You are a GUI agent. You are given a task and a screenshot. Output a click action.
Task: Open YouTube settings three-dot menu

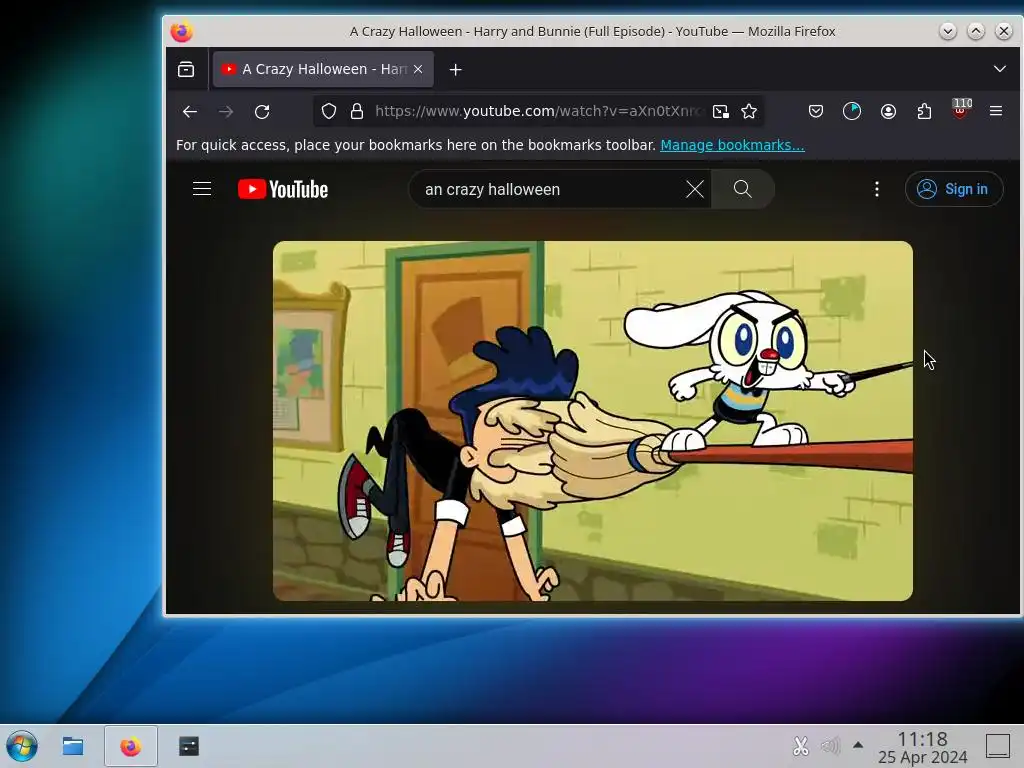tap(876, 189)
